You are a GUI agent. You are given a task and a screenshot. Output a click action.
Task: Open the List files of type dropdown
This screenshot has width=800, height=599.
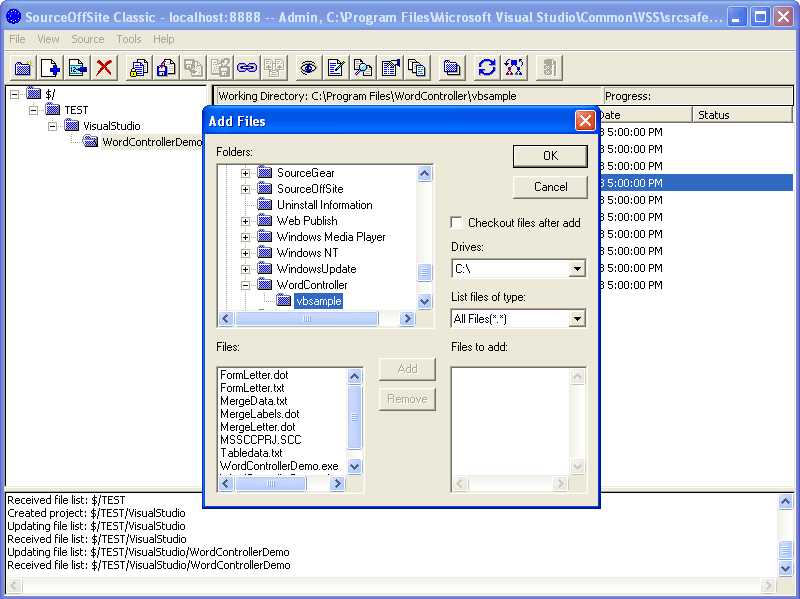(577, 318)
